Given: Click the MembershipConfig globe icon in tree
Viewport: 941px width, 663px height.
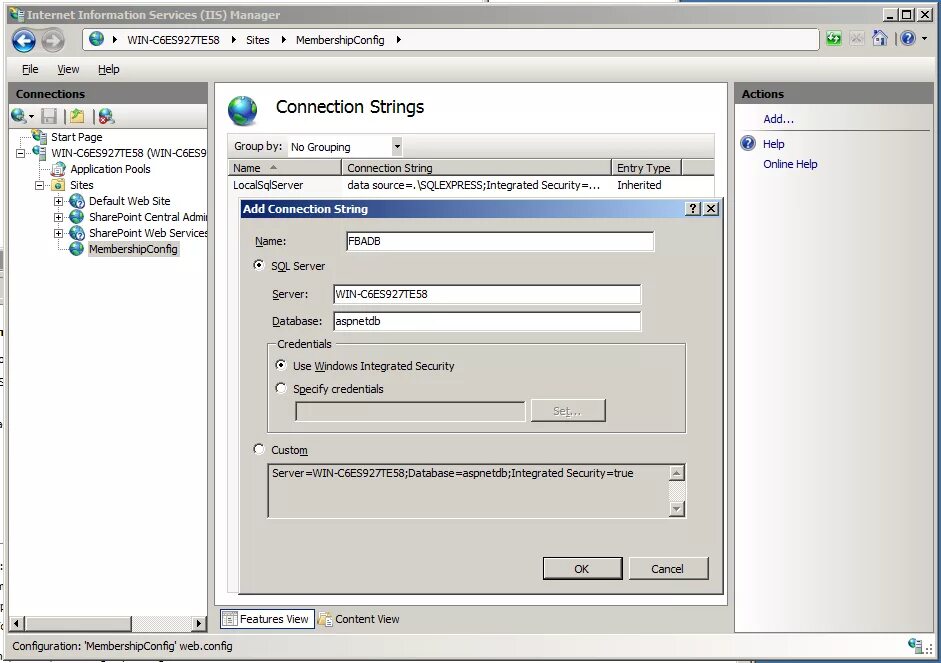Looking at the screenshot, I should point(77,248).
